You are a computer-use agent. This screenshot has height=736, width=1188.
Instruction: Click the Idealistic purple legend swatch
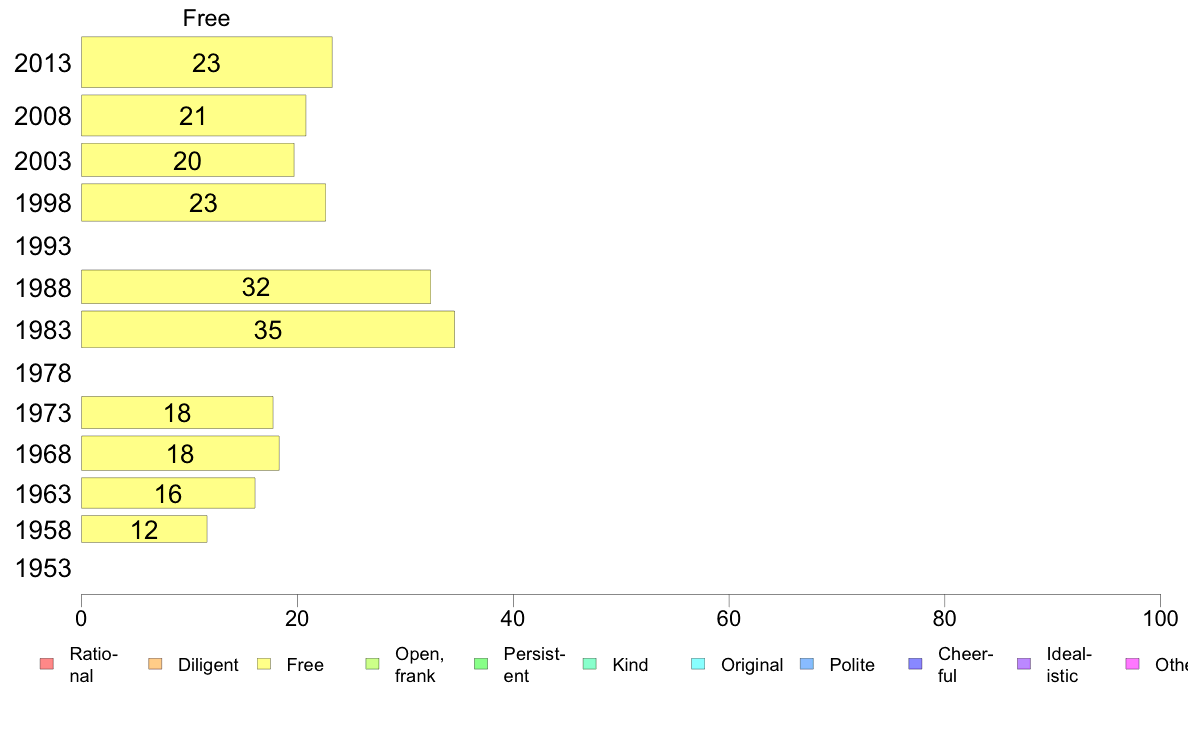1024,664
